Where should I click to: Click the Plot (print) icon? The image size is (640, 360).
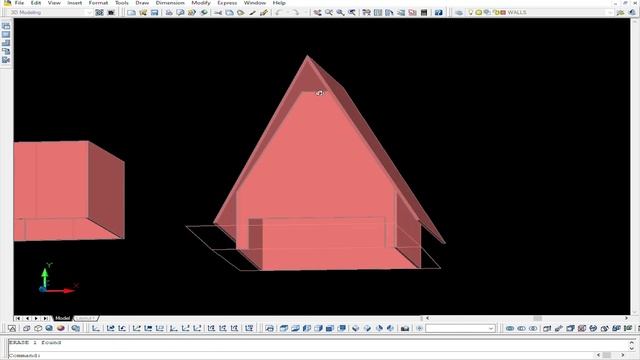click(x=169, y=13)
